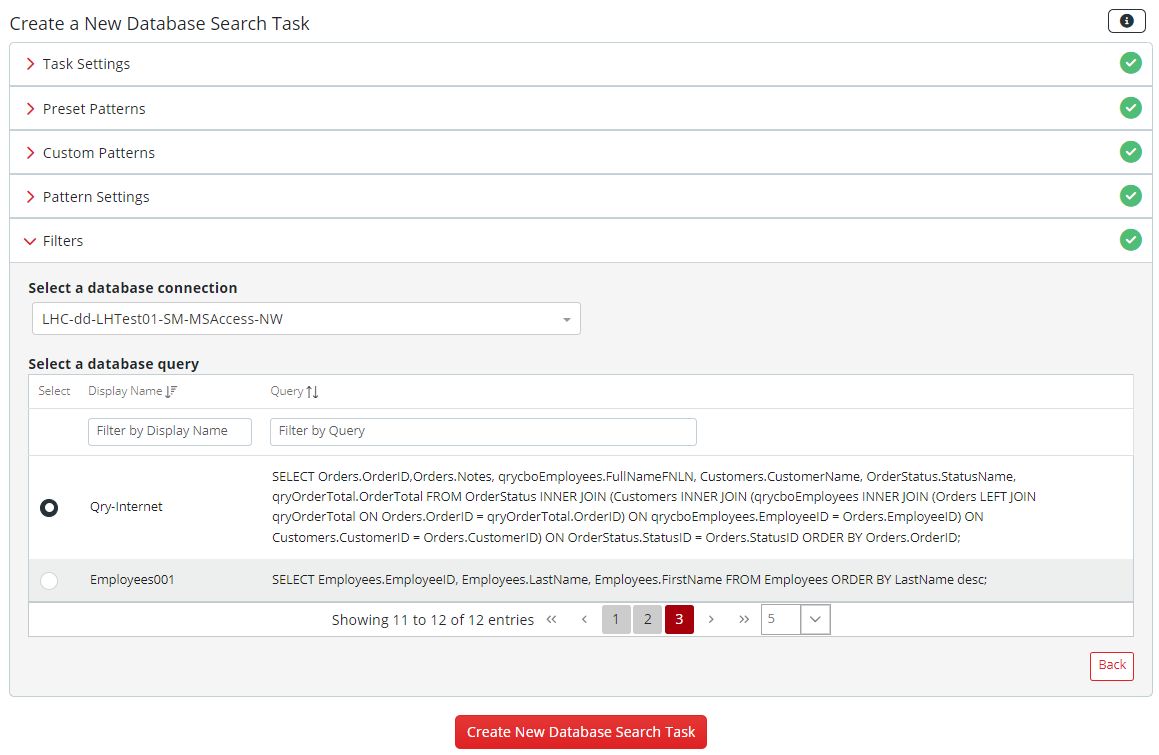Go to first page of entries

point(551,620)
